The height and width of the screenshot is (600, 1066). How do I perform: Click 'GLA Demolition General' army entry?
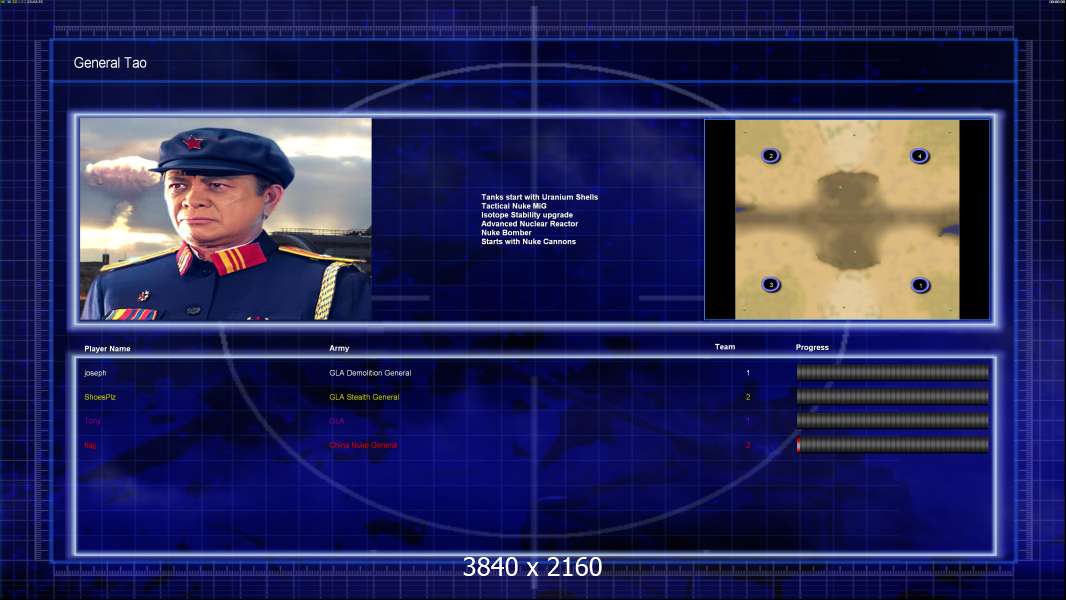370,373
